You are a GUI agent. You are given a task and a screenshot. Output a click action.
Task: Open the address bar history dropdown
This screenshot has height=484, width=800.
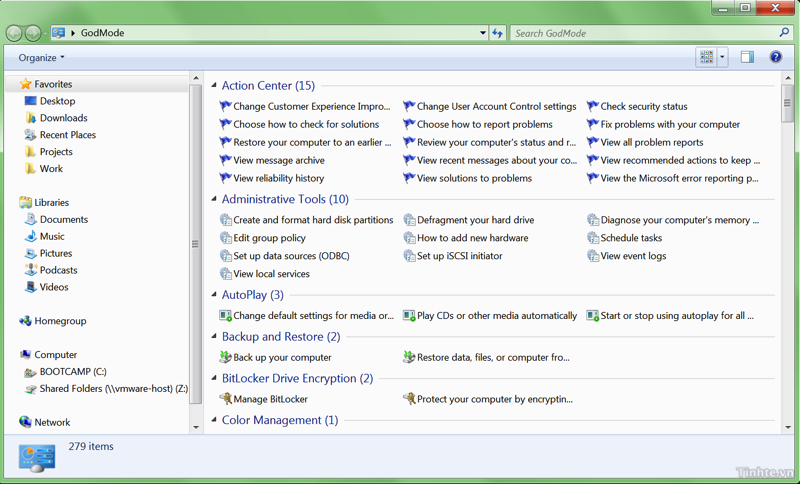click(x=483, y=33)
